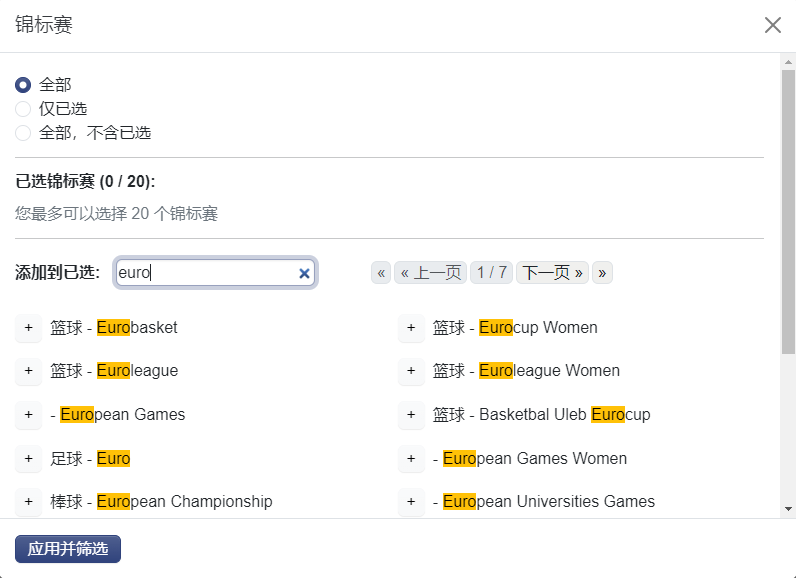Add 篮球 - Eurocup Women plus icon
Image resolution: width=796 pixels, height=578 pixels.
pyautogui.click(x=411, y=328)
